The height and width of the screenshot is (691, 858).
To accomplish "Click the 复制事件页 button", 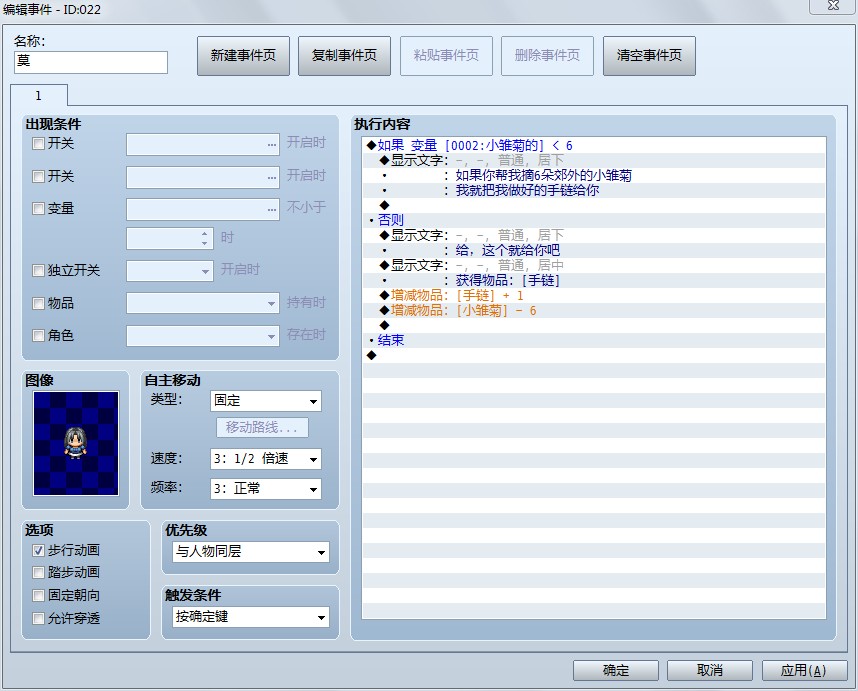I will [344, 56].
